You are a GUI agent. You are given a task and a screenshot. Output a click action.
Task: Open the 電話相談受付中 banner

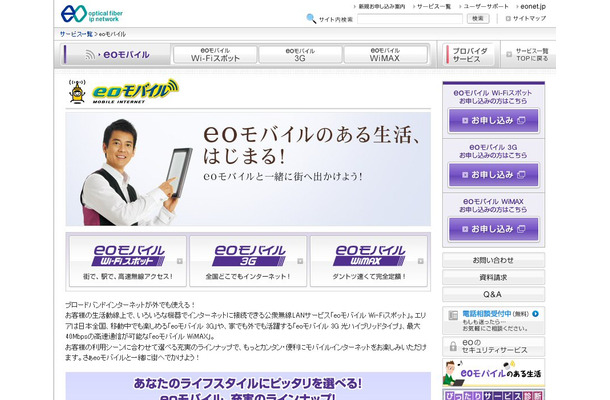tap(493, 321)
